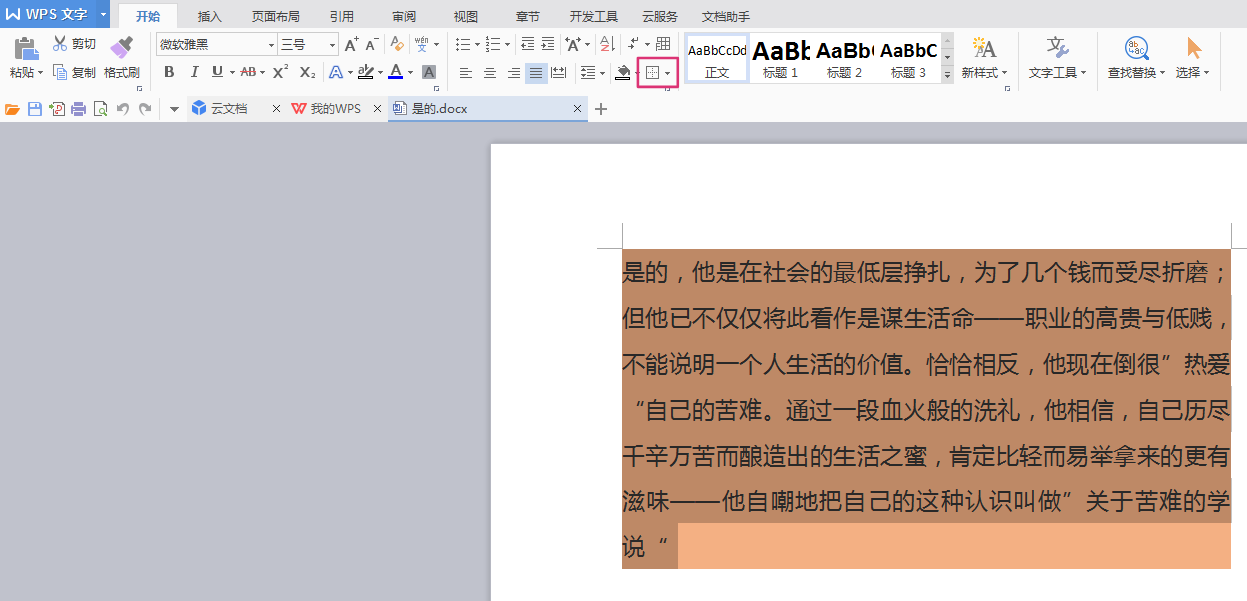
Task: Apply superscript X² formatting
Action: pyautogui.click(x=280, y=72)
